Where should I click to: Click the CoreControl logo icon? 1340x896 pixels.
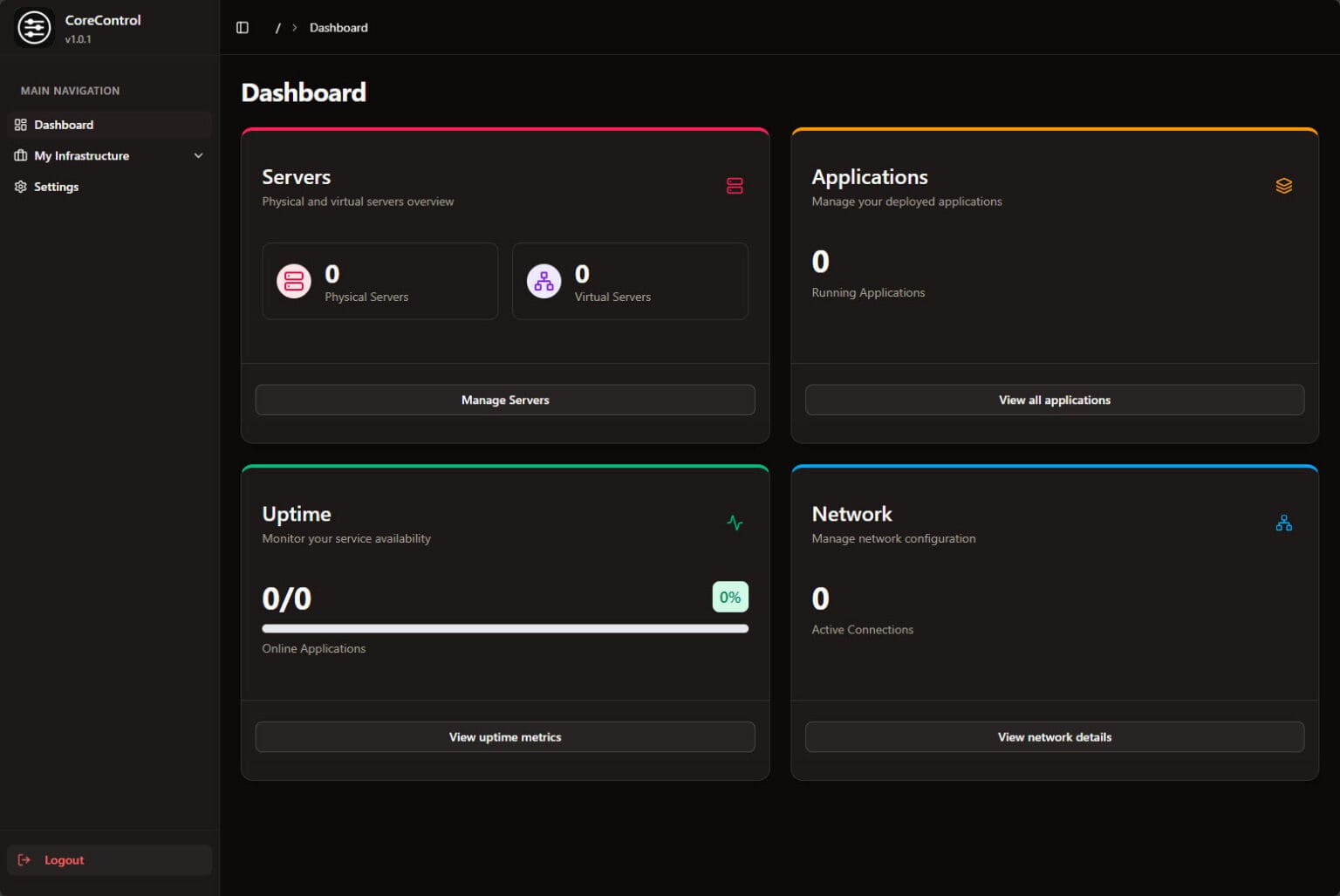click(33, 27)
